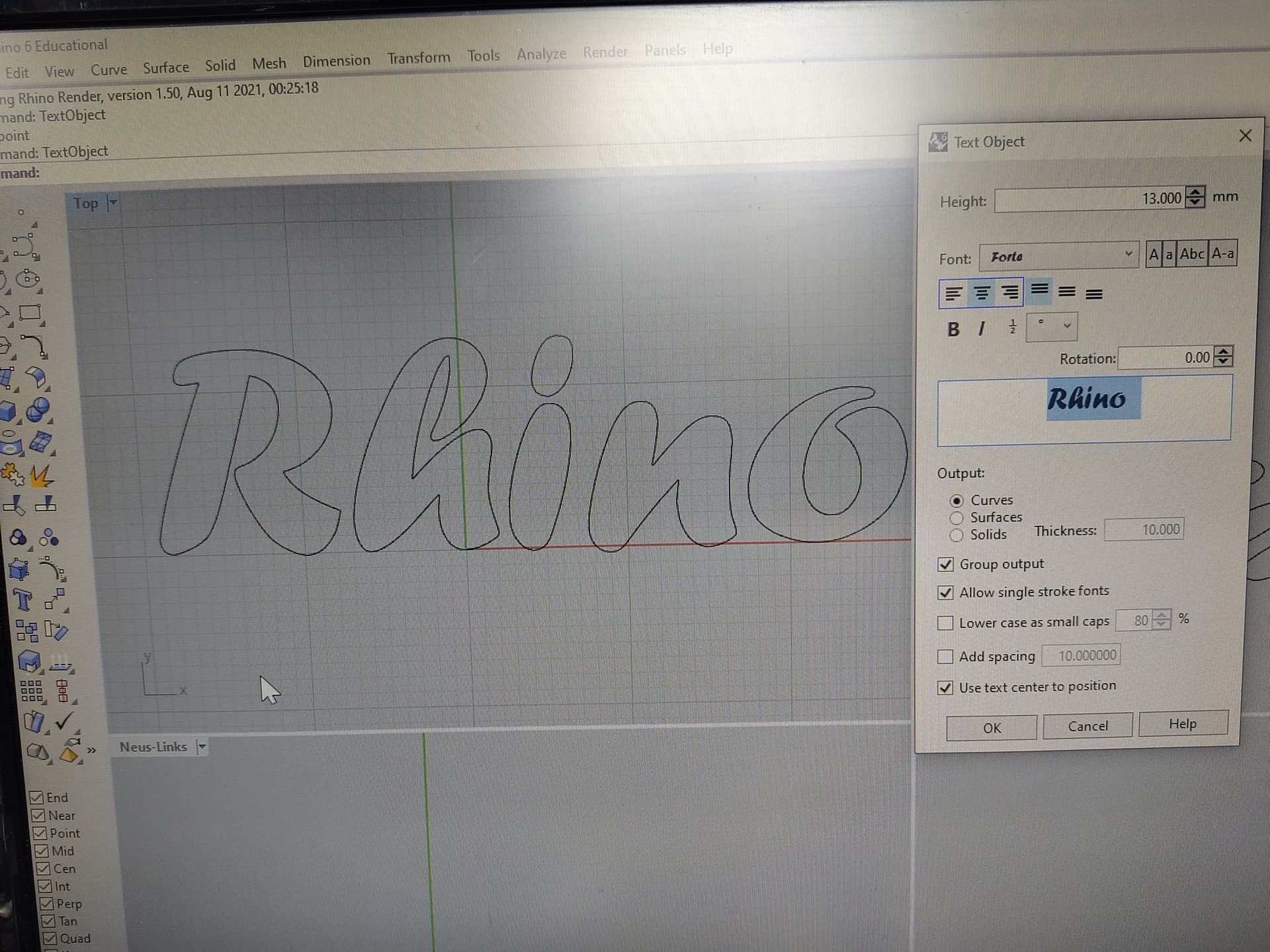
Task: Click the Height value field
Action: coord(1090,199)
